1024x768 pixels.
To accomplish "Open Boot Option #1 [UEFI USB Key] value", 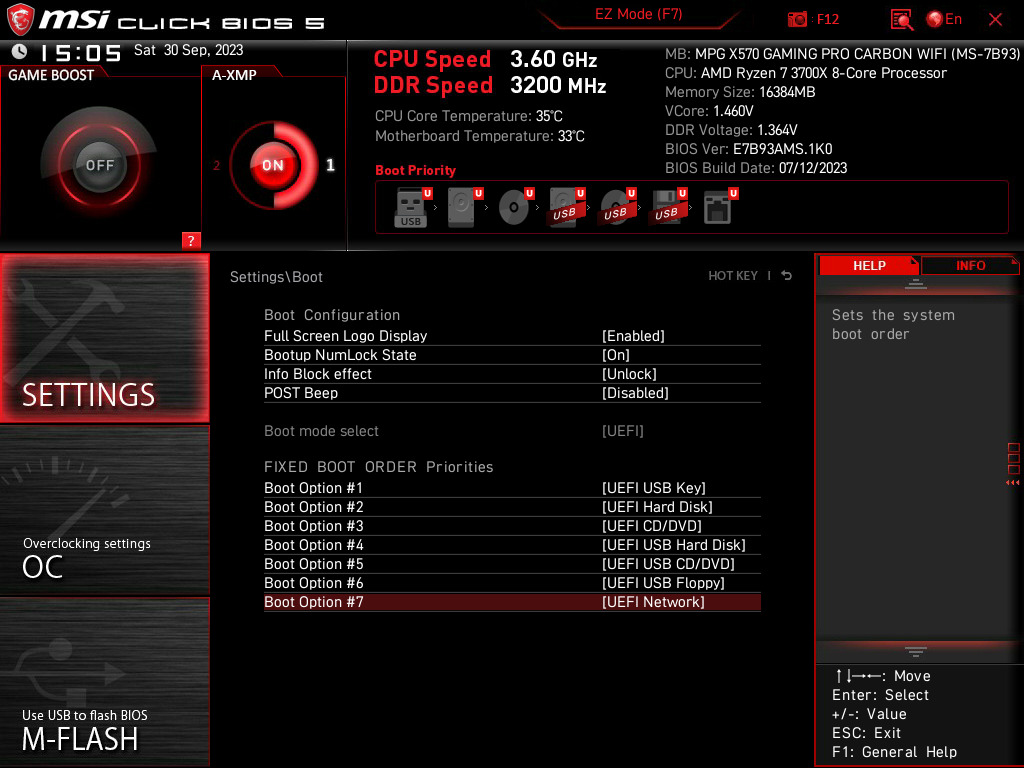I will 653,488.
